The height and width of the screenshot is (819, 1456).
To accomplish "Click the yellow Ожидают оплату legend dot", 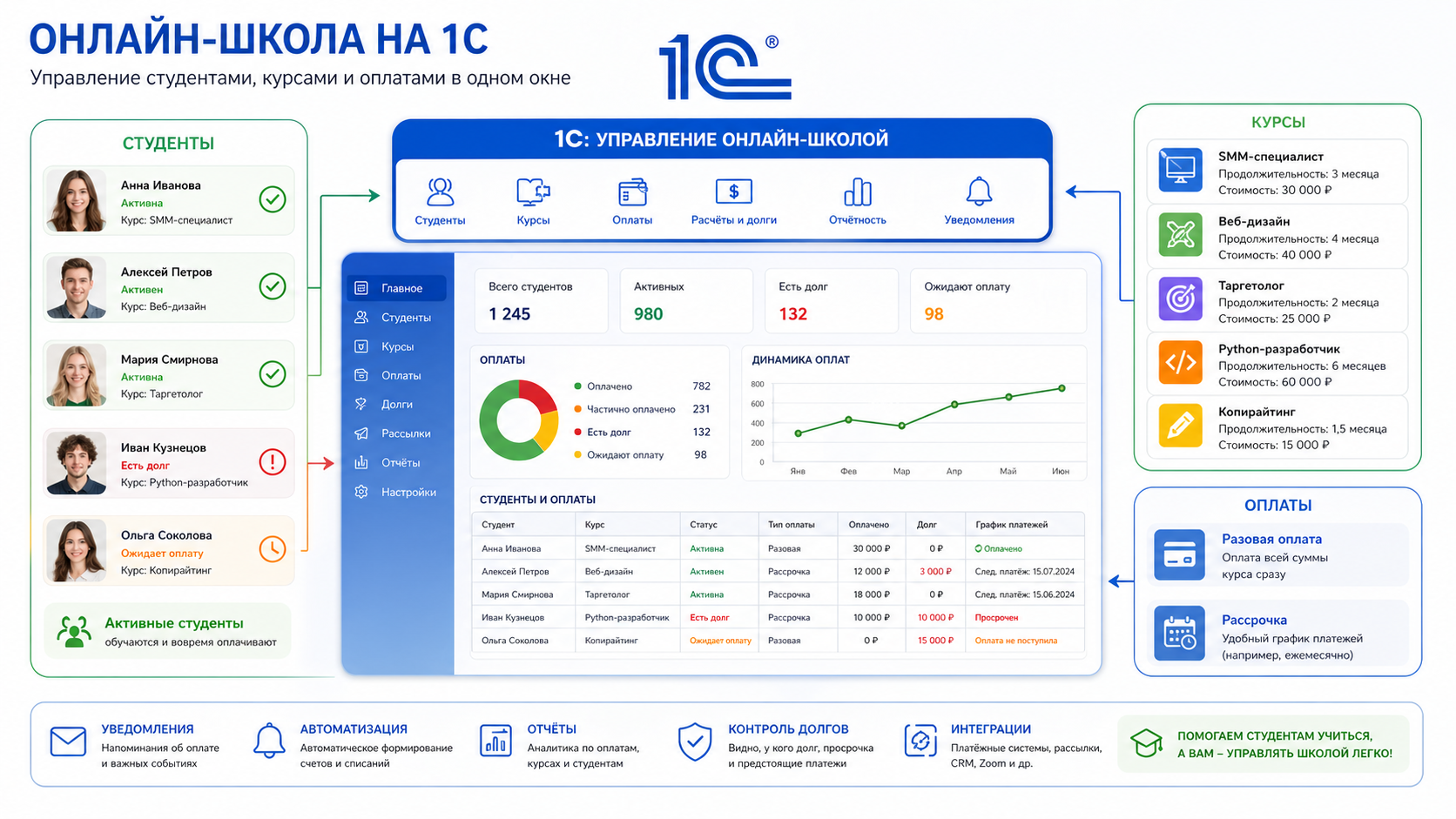I will (x=577, y=454).
